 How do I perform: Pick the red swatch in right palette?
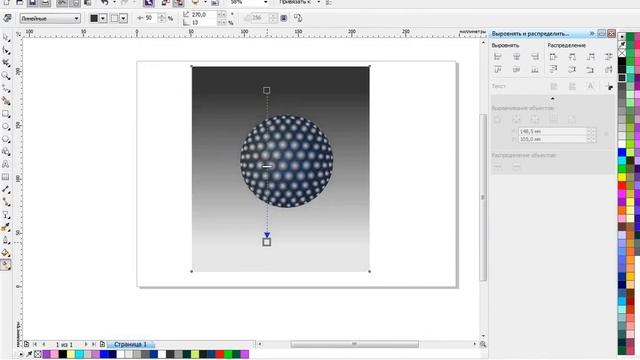tap(622, 185)
